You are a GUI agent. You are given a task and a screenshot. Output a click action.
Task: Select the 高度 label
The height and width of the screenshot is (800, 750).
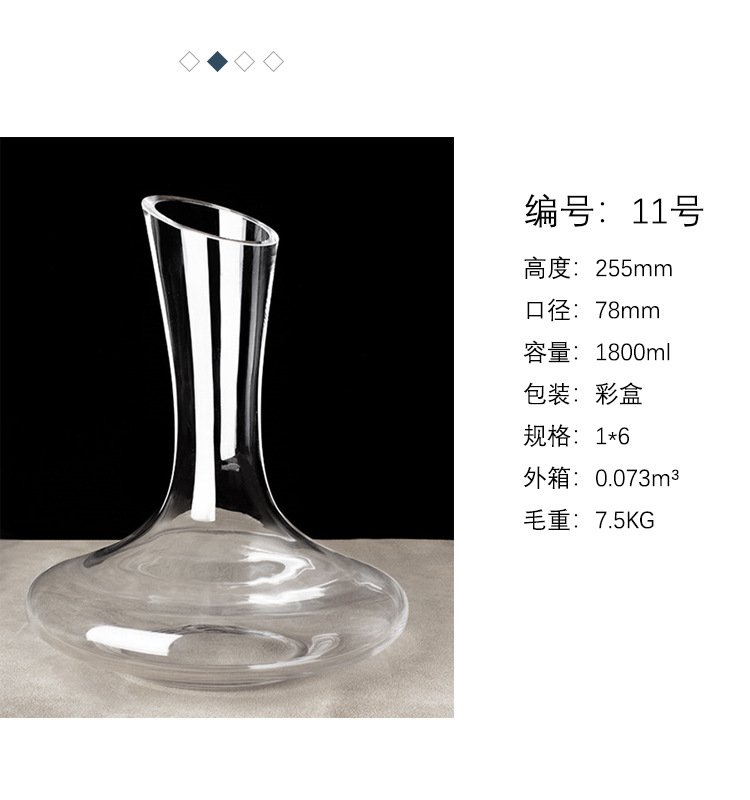pyautogui.click(x=547, y=268)
